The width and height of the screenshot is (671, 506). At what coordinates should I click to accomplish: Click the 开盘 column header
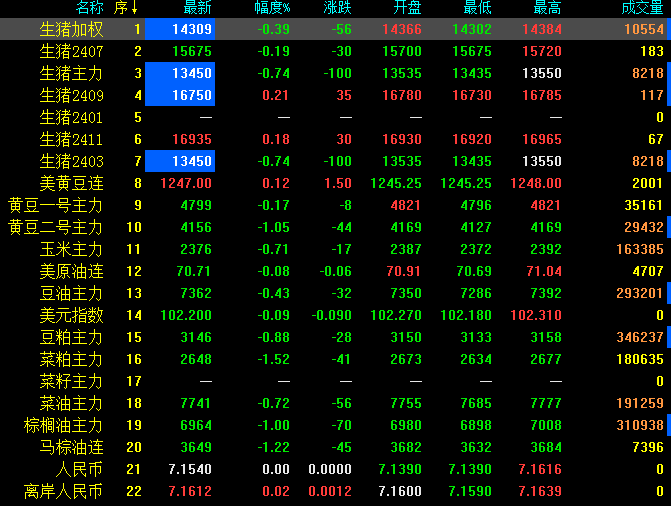(407, 7)
